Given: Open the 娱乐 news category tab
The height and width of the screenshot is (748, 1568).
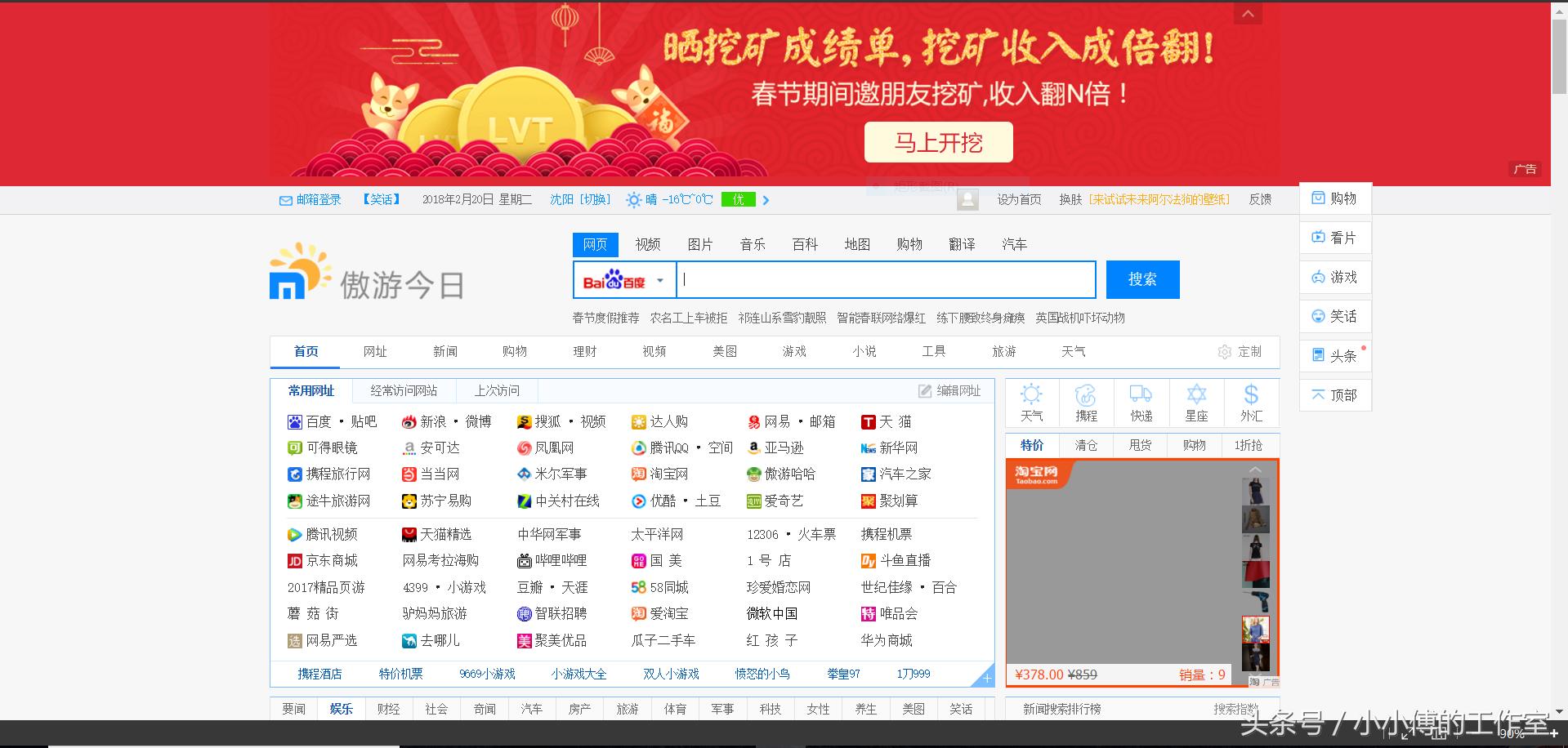Looking at the screenshot, I should click(x=341, y=709).
